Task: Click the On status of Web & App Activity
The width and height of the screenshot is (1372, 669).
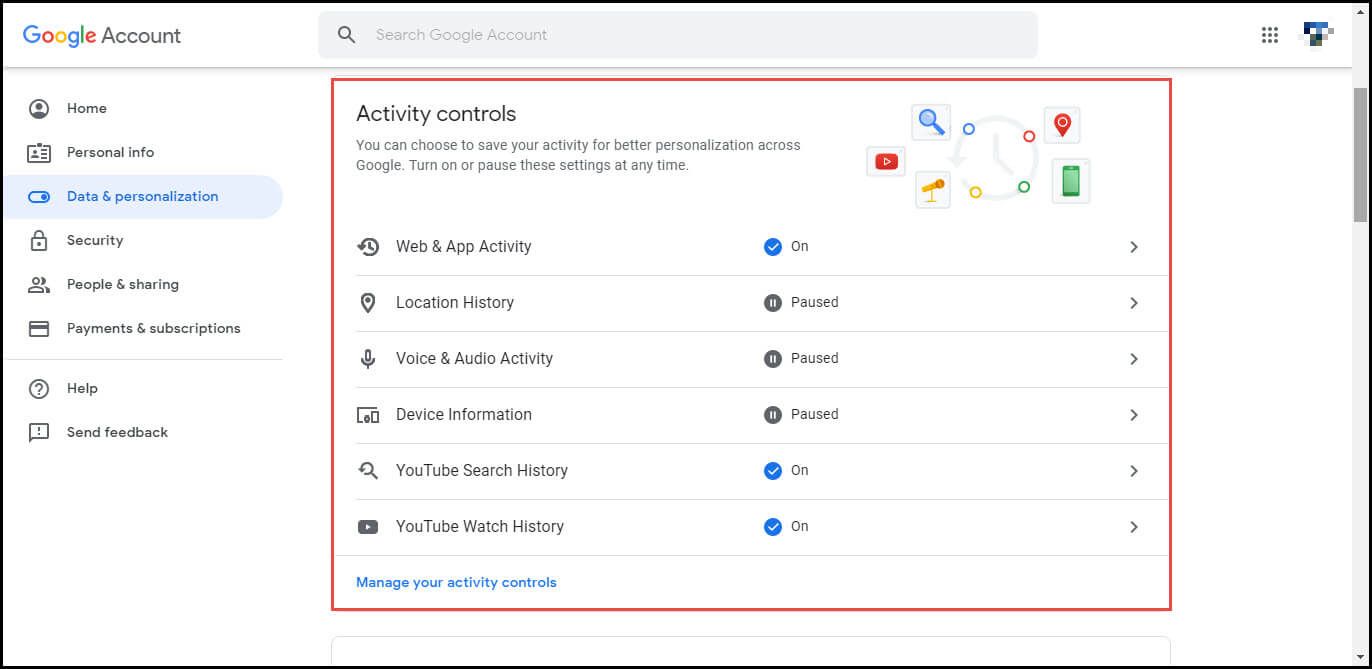Action: [x=800, y=246]
